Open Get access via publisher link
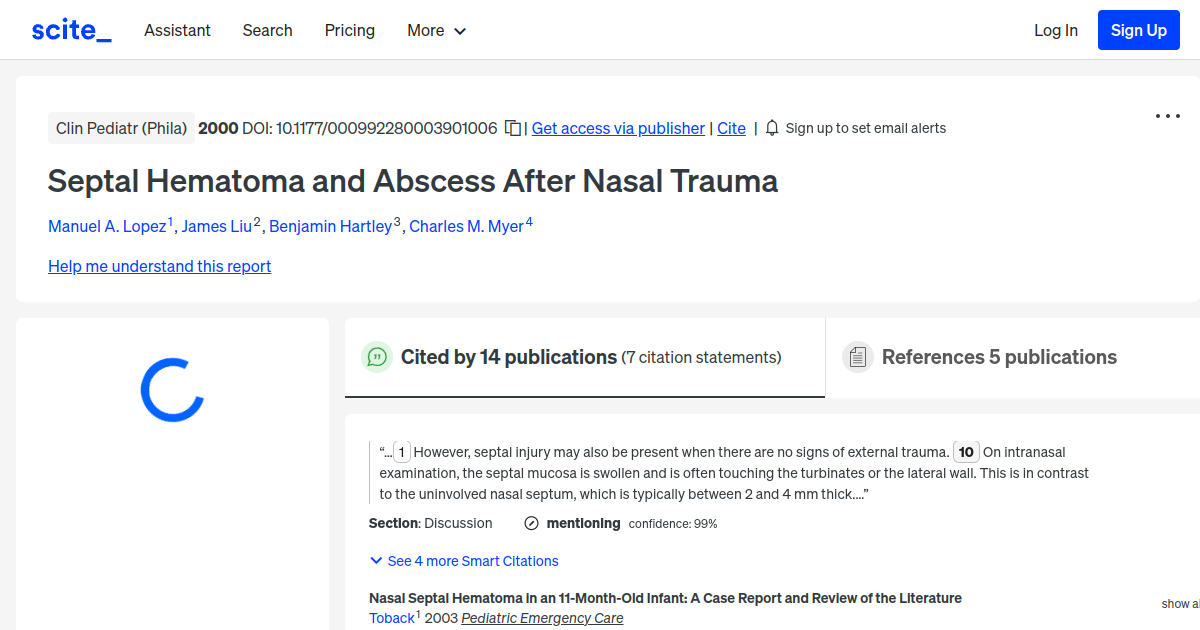Viewport: 1200px width, 630px height. [x=617, y=128]
